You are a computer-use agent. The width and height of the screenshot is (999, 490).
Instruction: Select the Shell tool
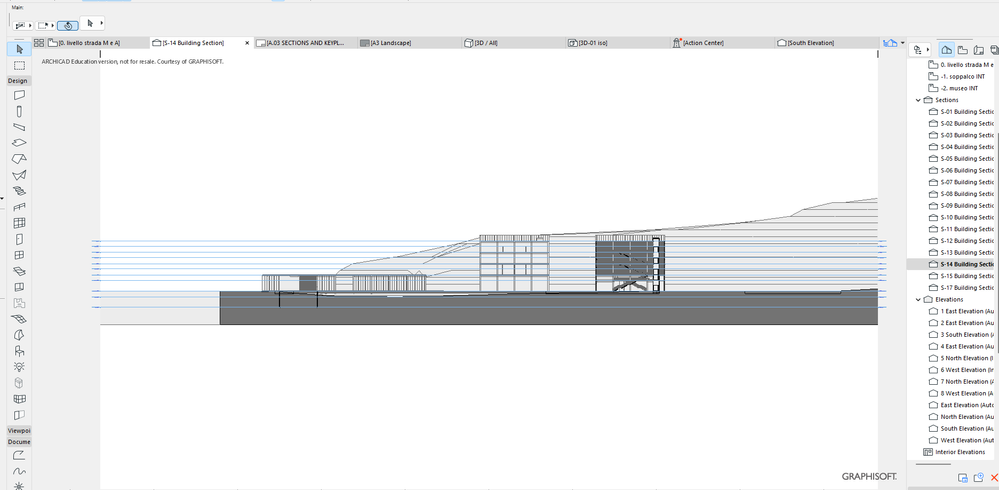(19, 175)
